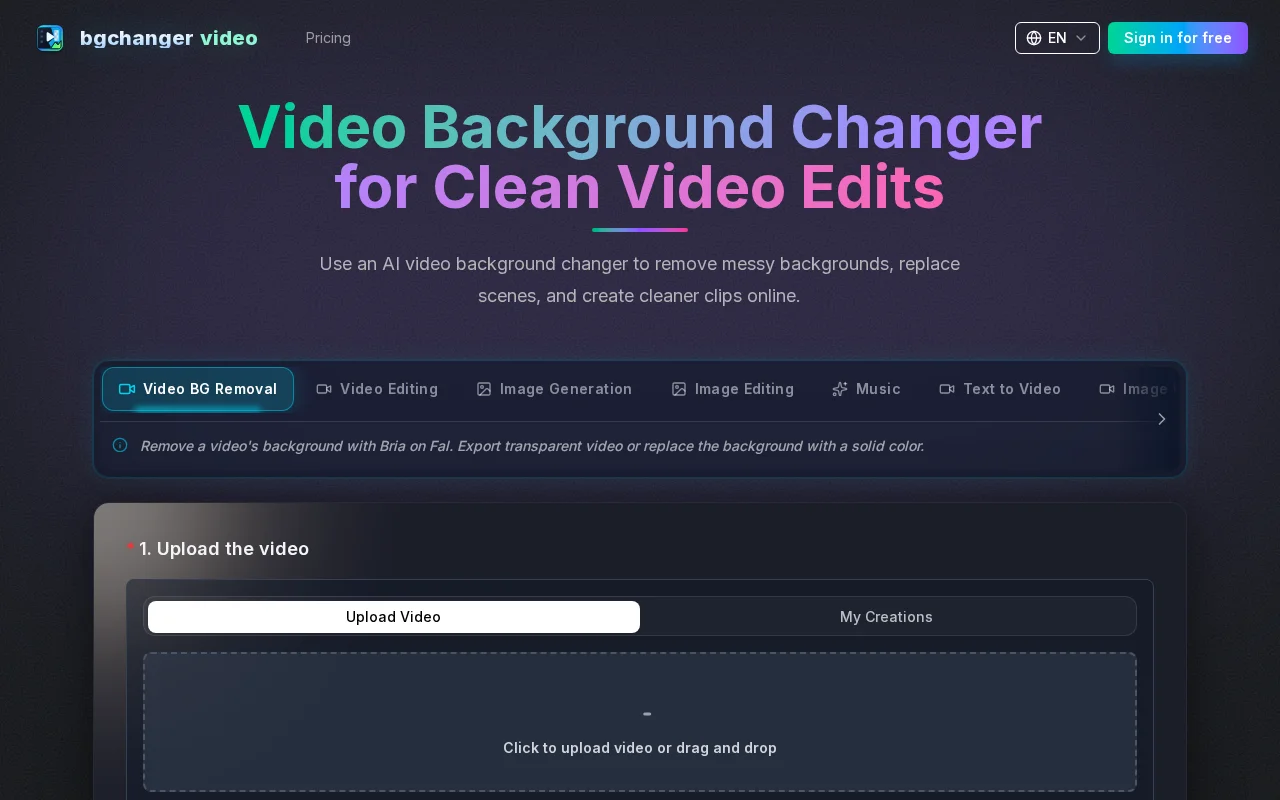Screen dimensions: 1280x800
Task: Open the Pricing page
Action: point(328,38)
